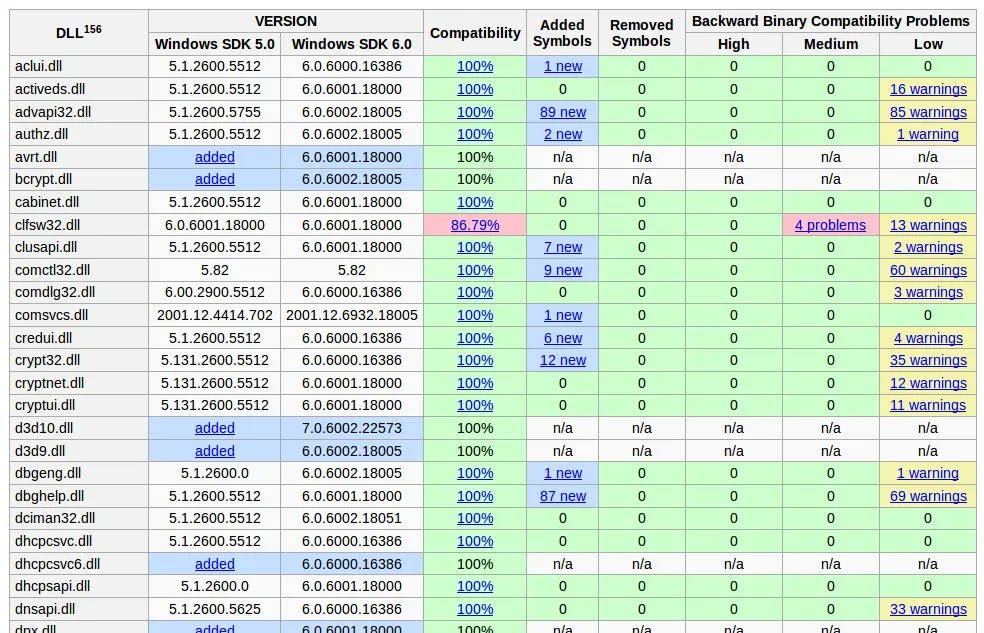Select the advapi32.dll name cell
This screenshot has width=984, height=633.
[x=79, y=112]
